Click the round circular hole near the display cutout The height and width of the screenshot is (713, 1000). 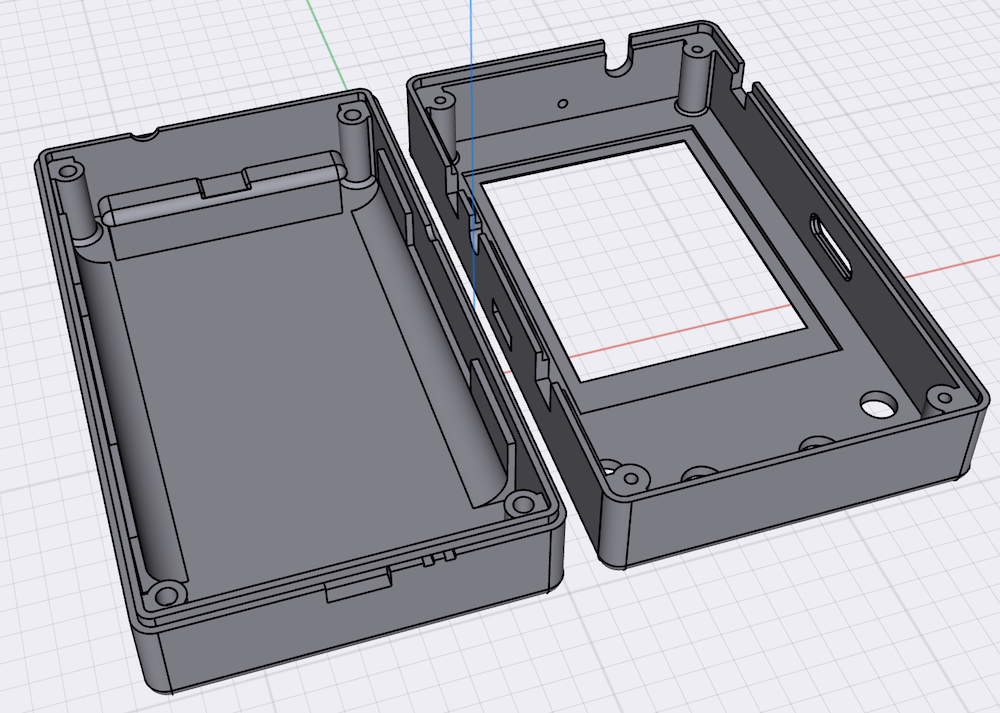pos(878,406)
